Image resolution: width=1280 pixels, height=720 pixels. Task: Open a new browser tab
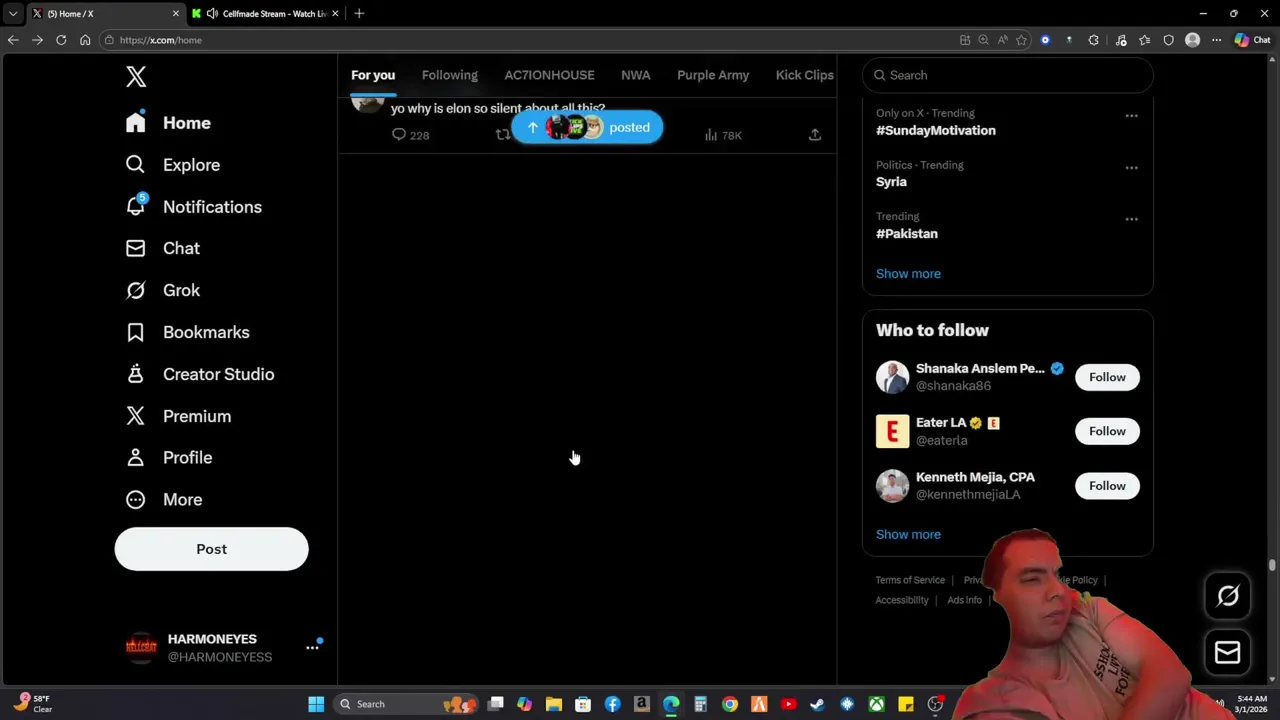point(359,13)
